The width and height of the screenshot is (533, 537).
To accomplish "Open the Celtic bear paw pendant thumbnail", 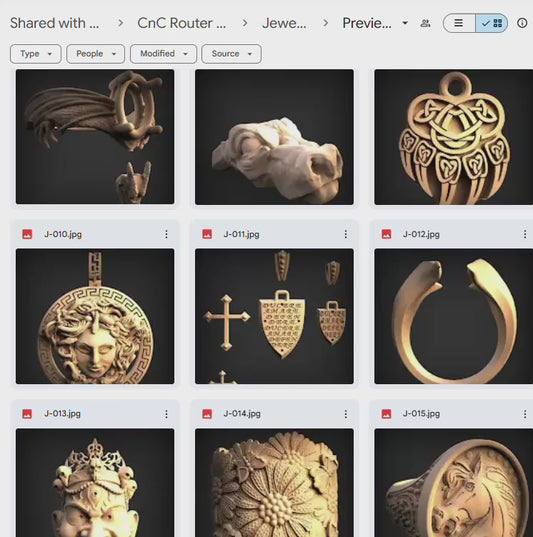I will click(x=454, y=137).
